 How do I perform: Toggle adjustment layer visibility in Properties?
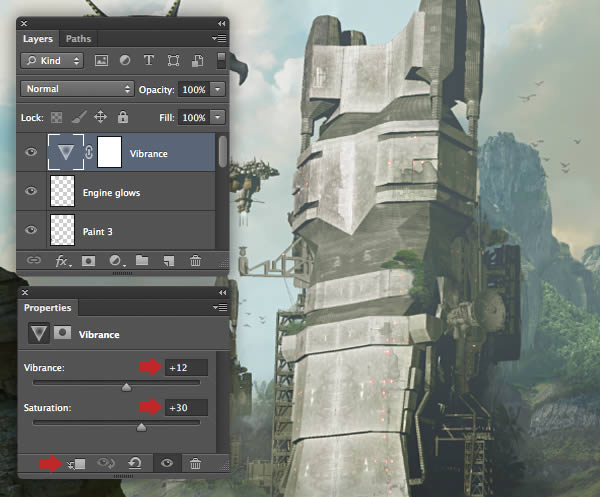point(167,463)
